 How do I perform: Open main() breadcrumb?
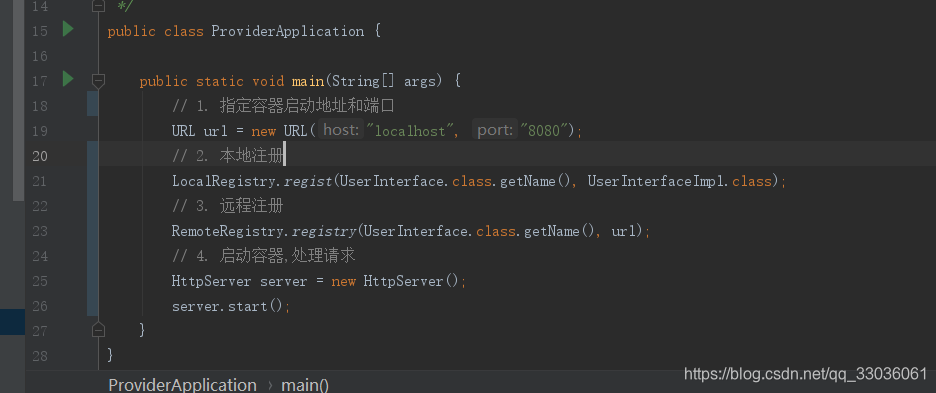[305, 385]
